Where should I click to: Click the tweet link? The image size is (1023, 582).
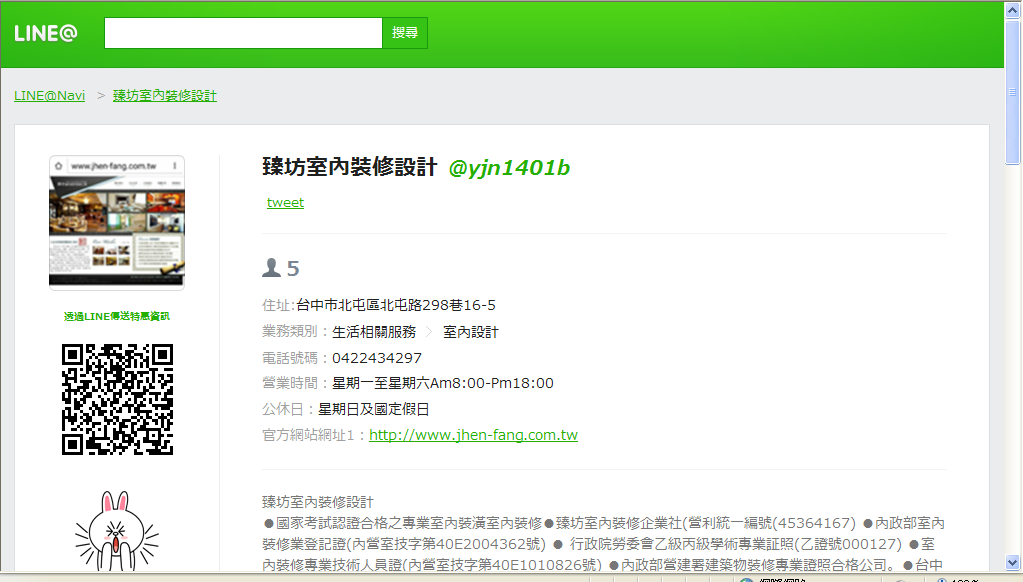285,203
